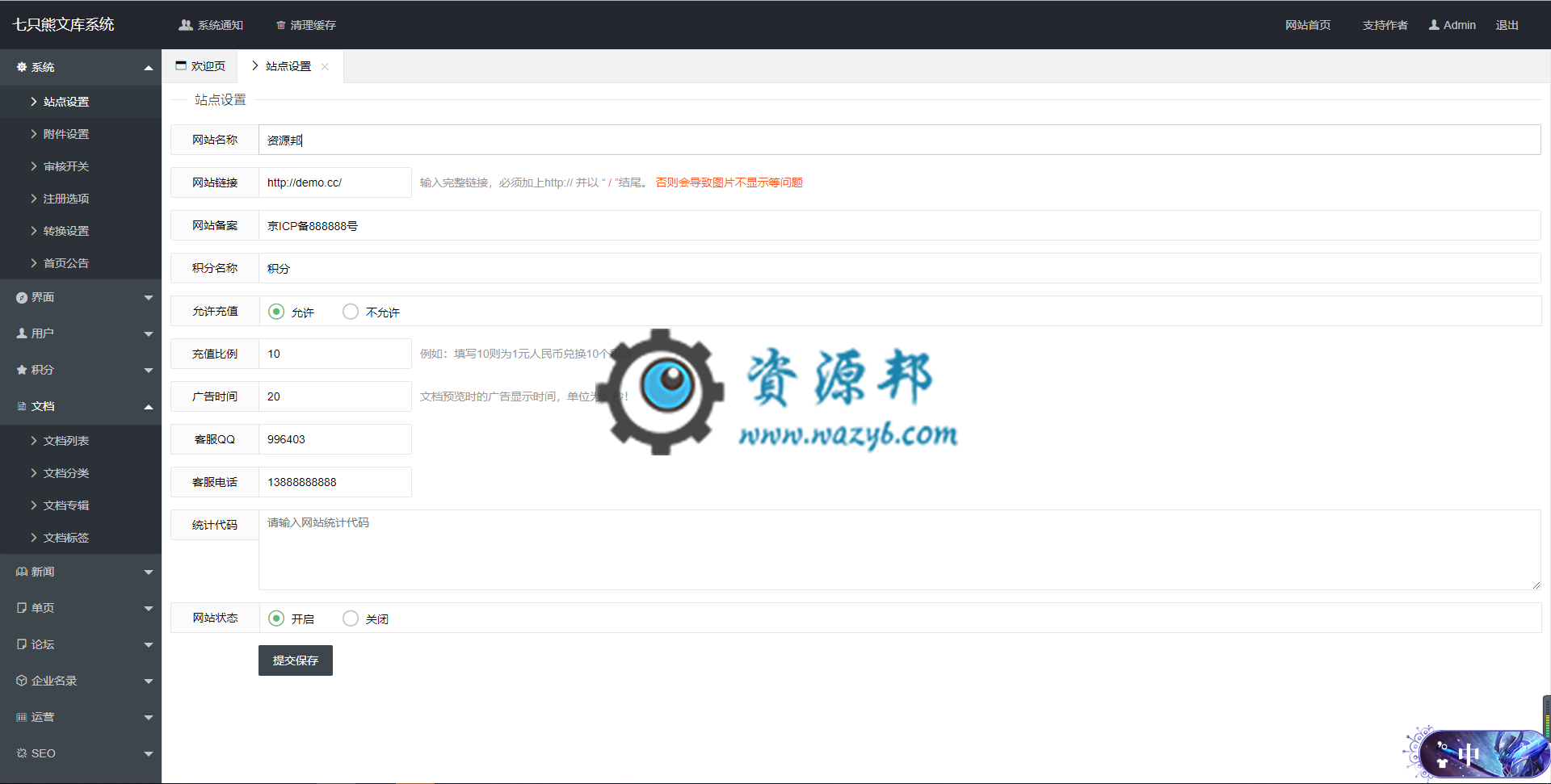Screen dimensions: 1551x784
Task: Click the SEO icon in sidebar
Action: [x=22, y=753]
